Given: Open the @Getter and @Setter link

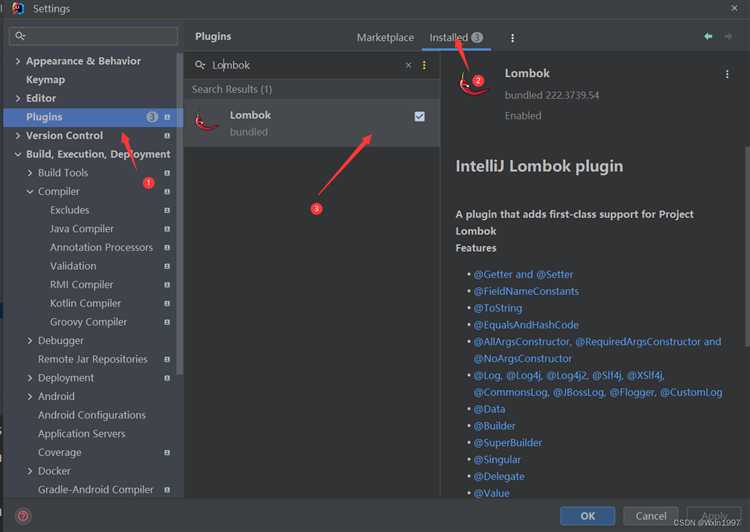Looking at the screenshot, I should [x=523, y=275].
